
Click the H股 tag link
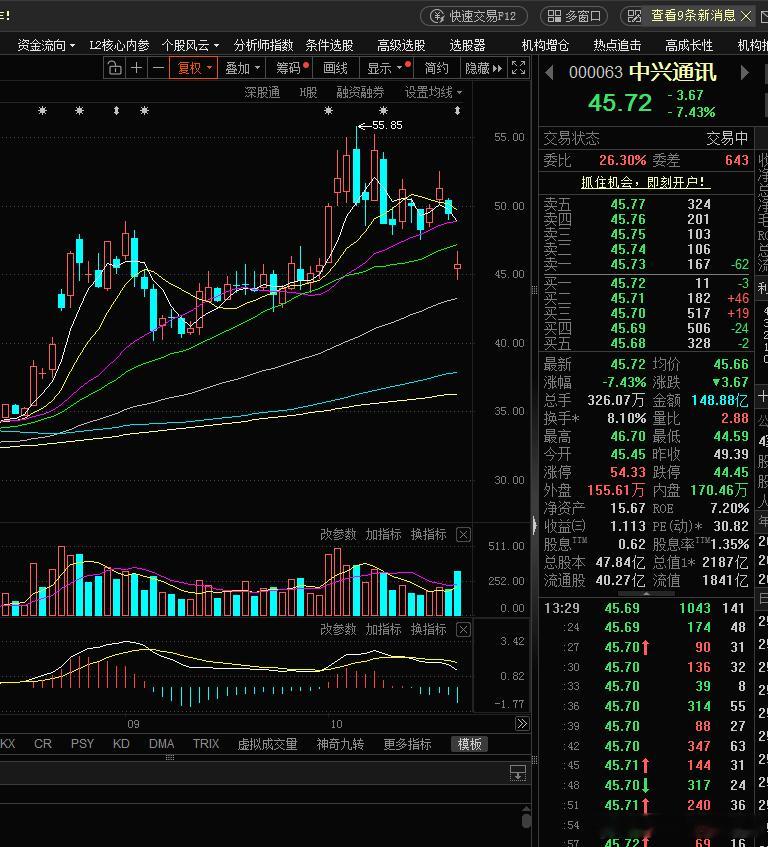tap(308, 92)
